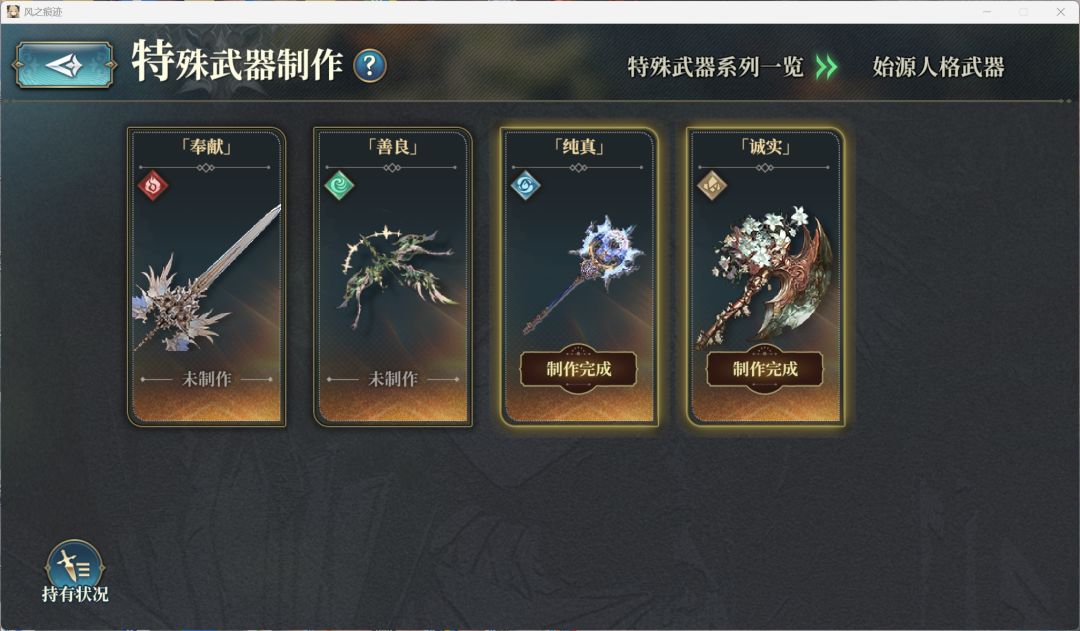Click the 「诚实」 card title
Viewport: 1080px width, 631px height.
(x=765, y=146)
